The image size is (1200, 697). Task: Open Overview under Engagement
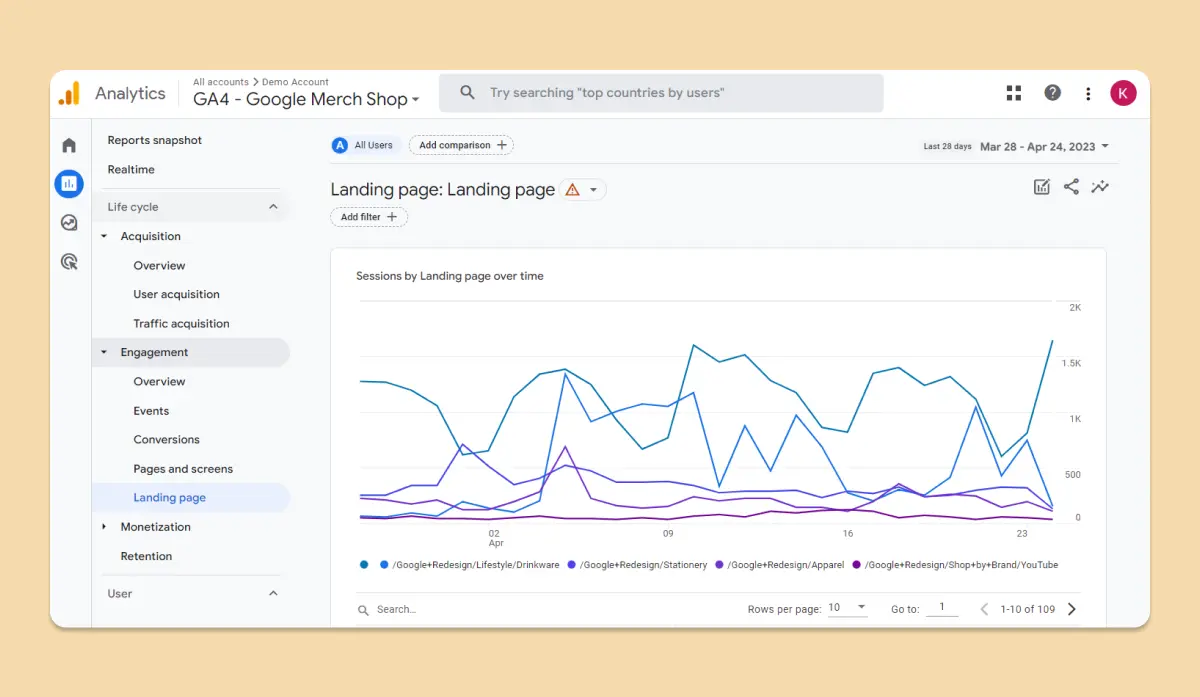click(160, 382)
